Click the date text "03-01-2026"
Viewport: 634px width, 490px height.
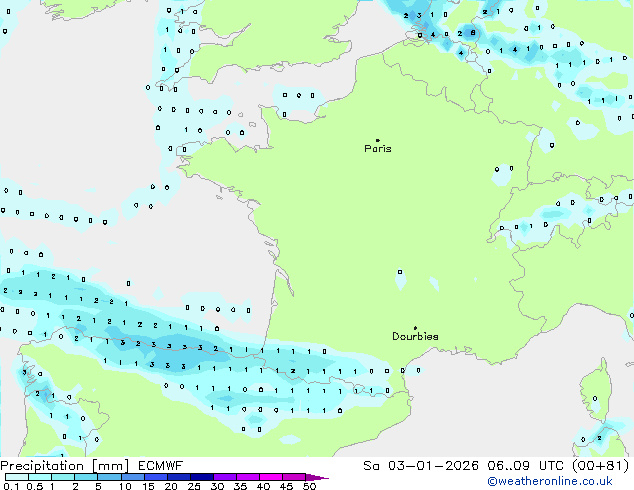(x=433, y=466)
